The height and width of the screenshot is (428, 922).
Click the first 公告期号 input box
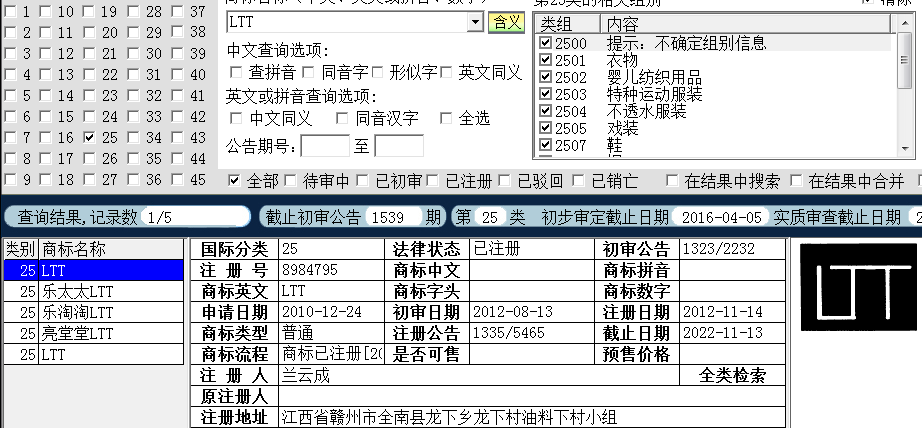(x=325, y=146)
